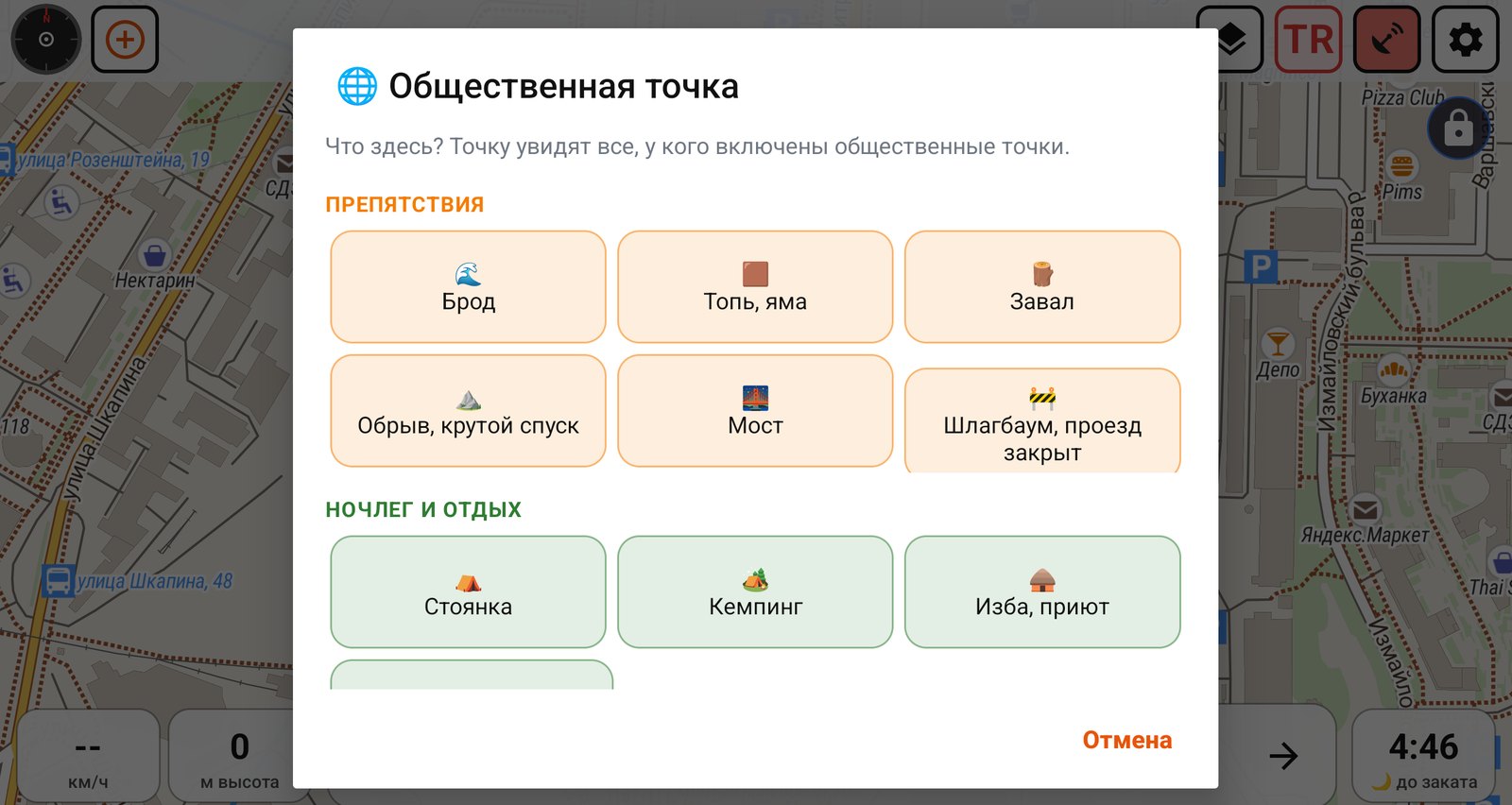
Task: Select the Кемпинг option
Action: [755, 592]
